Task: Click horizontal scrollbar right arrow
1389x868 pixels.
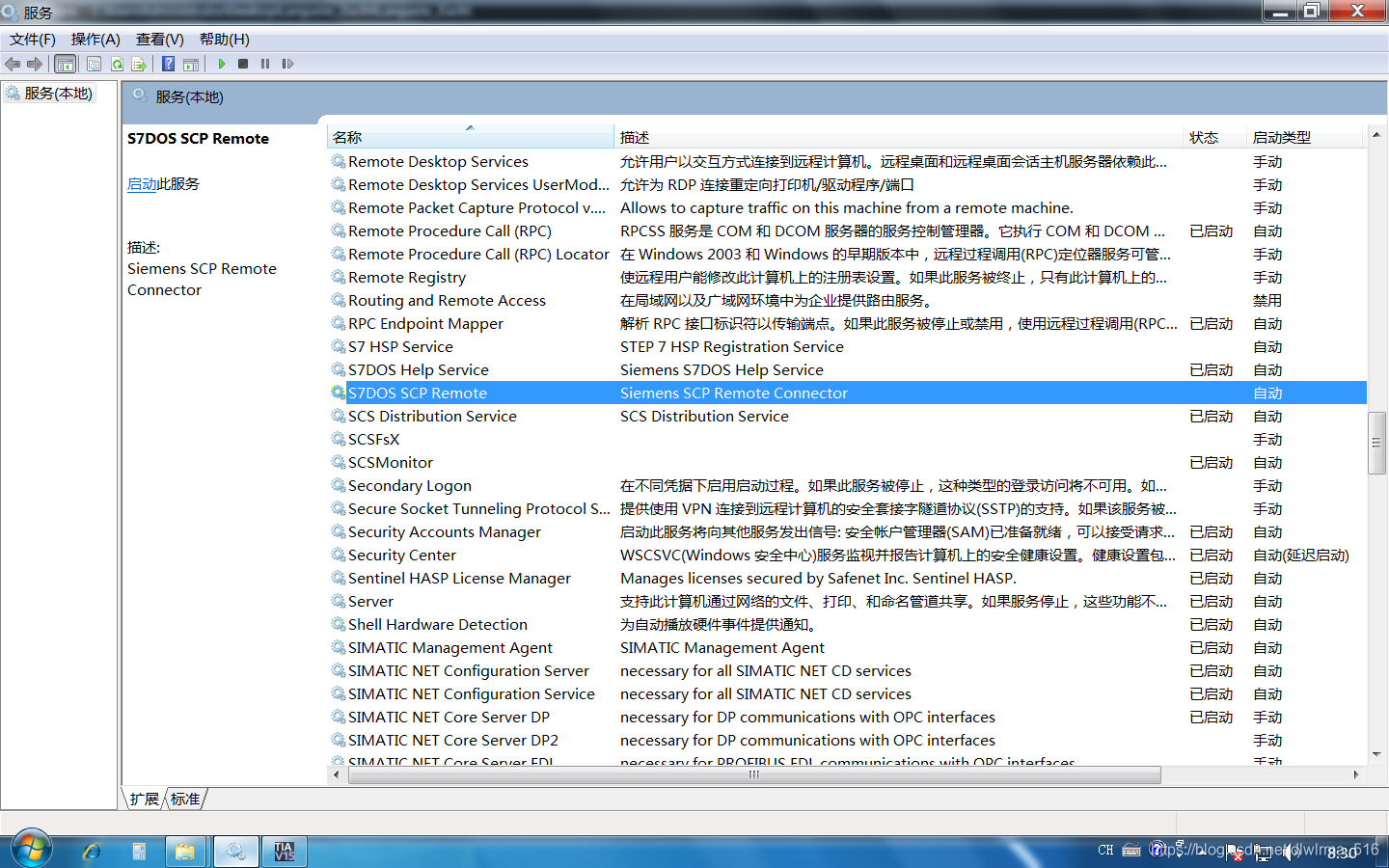Action: coord(1356,774)
